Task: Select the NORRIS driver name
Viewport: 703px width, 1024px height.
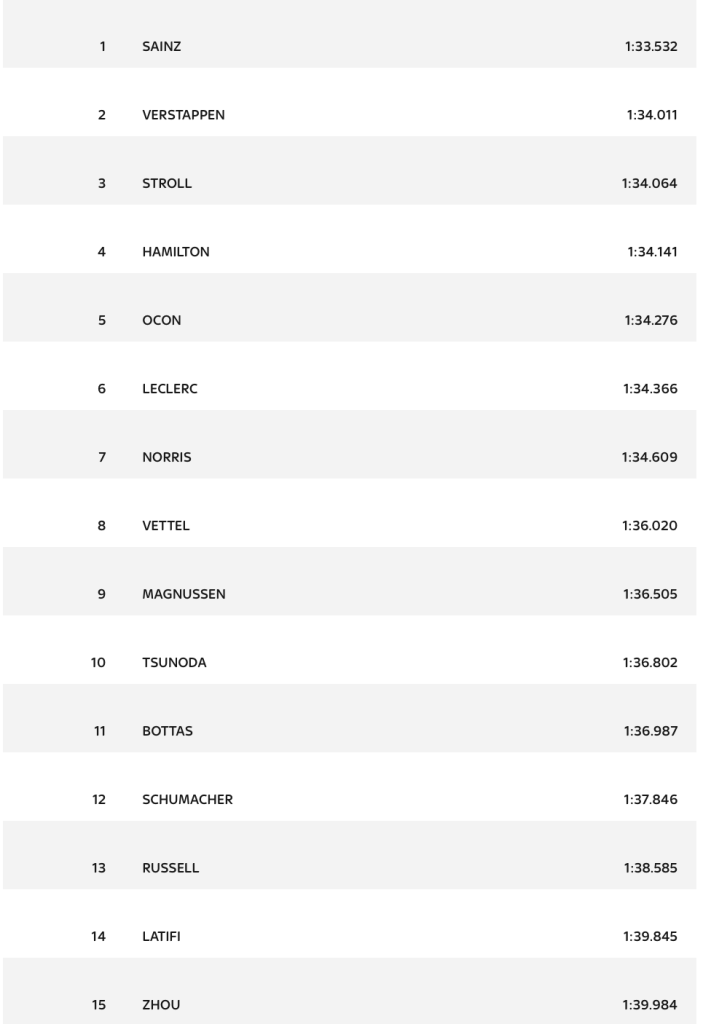Action: click(x=167, y=457)
